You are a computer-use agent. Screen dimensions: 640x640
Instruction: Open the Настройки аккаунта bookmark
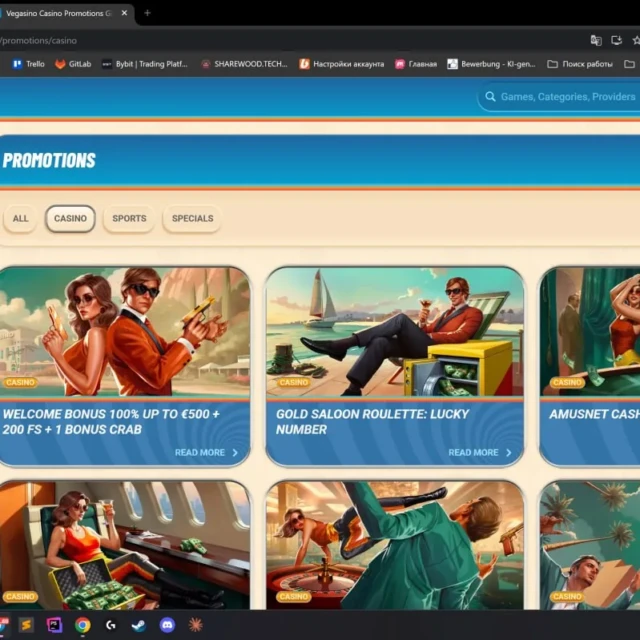tap(342, 64)
